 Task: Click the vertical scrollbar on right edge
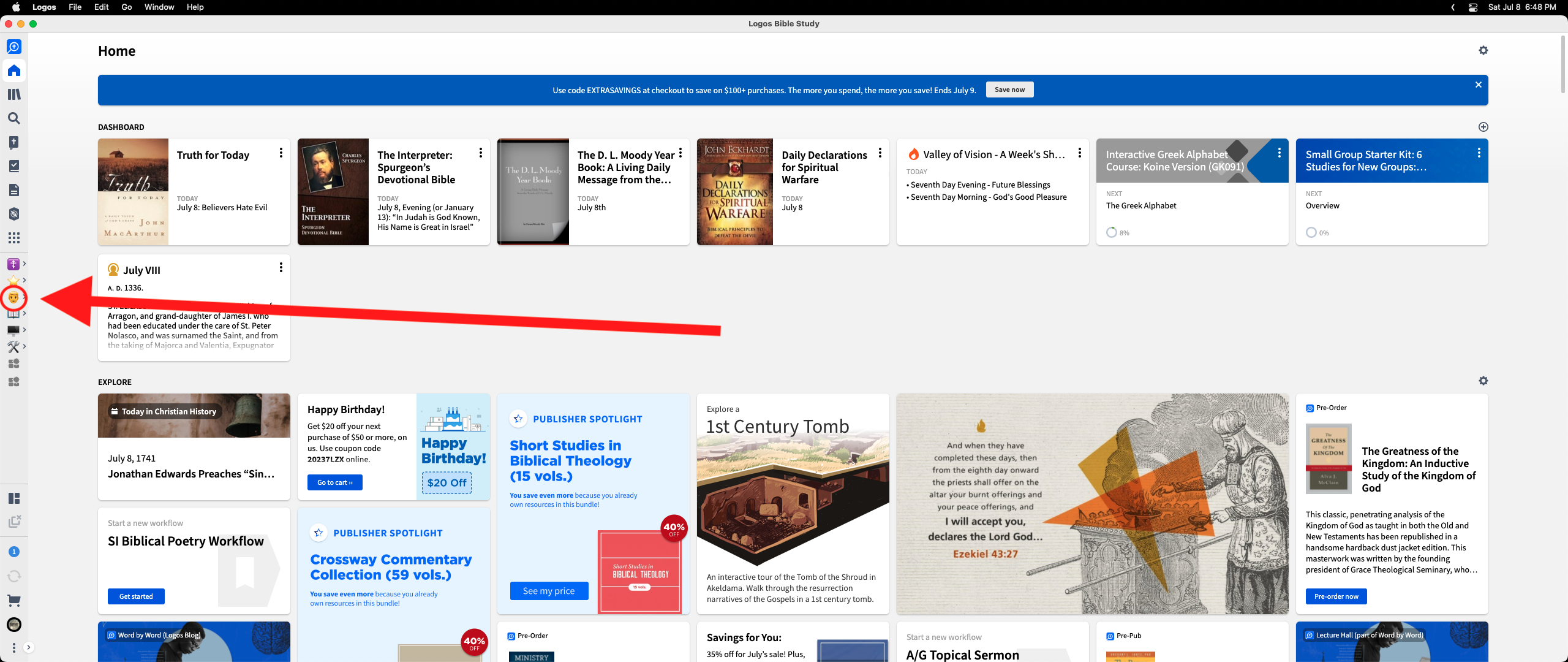[1562, 64]
